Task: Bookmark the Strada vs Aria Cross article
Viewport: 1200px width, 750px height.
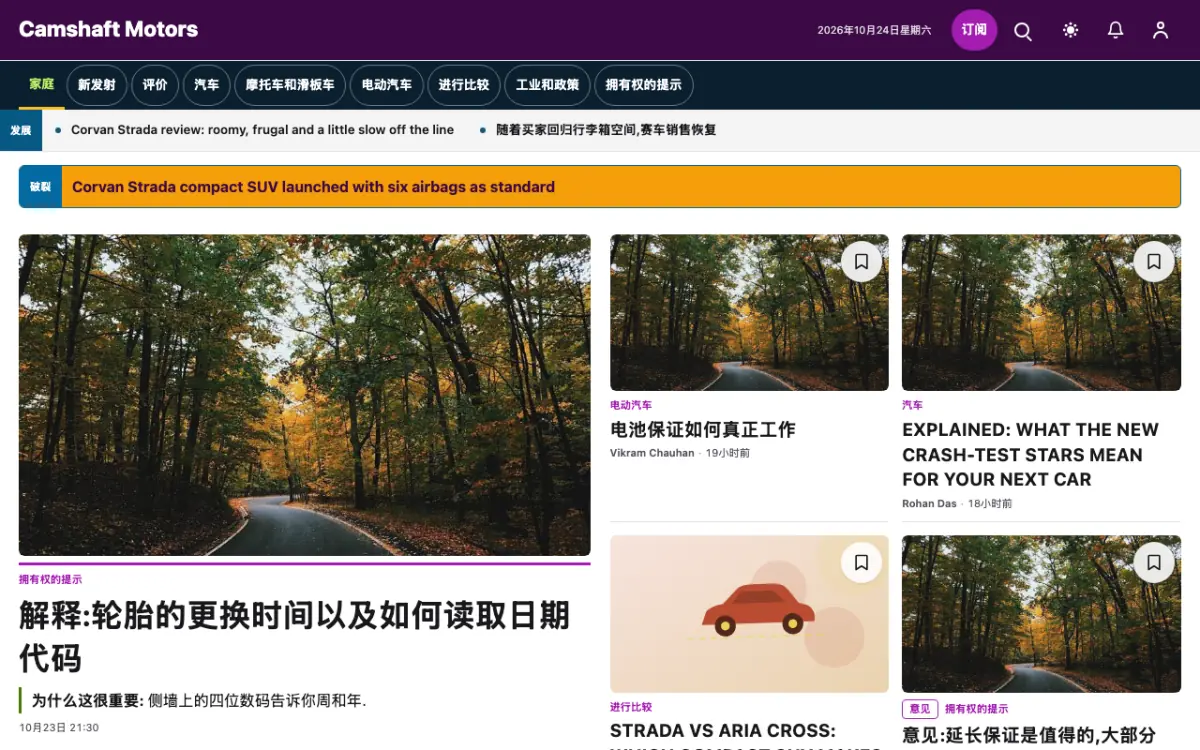Action: (861, 563)
